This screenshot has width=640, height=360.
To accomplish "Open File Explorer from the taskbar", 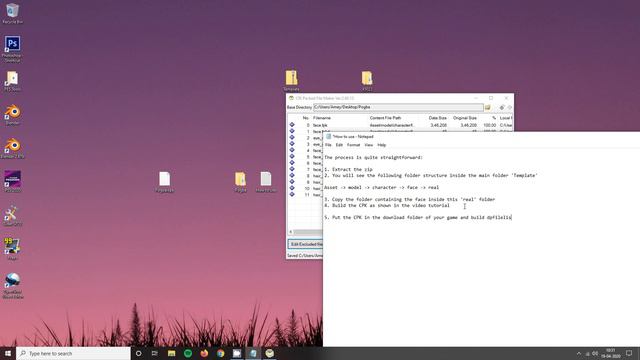I will coord(171,353).
